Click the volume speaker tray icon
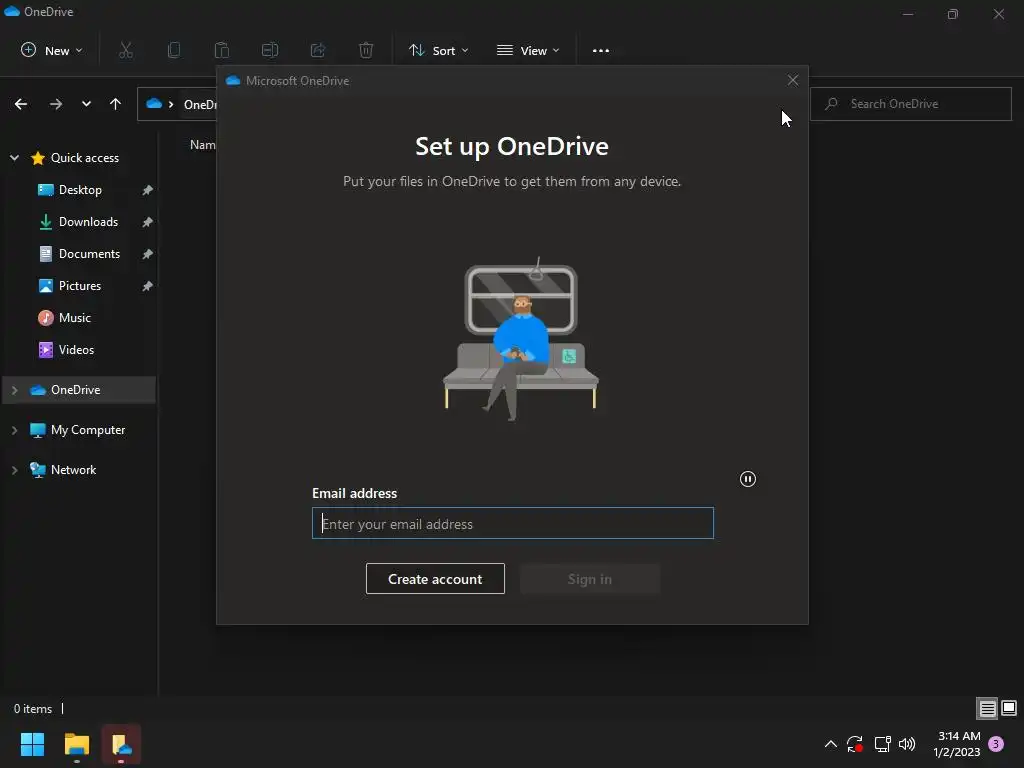The image size is (1024, 768). [x=907, y=744]
